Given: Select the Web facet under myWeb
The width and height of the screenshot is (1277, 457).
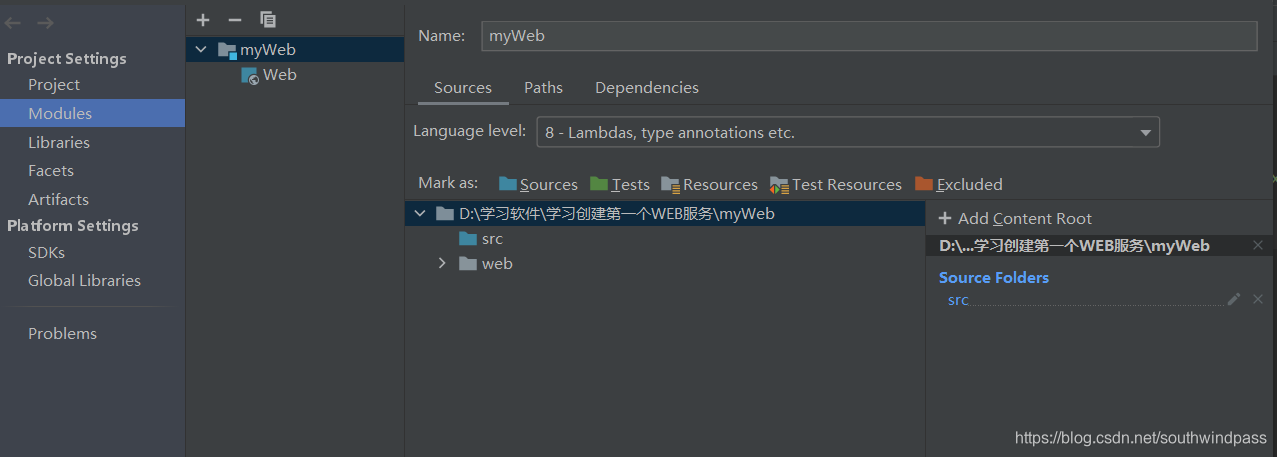Looking at the screenshot, I should click(x=269, y=75).
